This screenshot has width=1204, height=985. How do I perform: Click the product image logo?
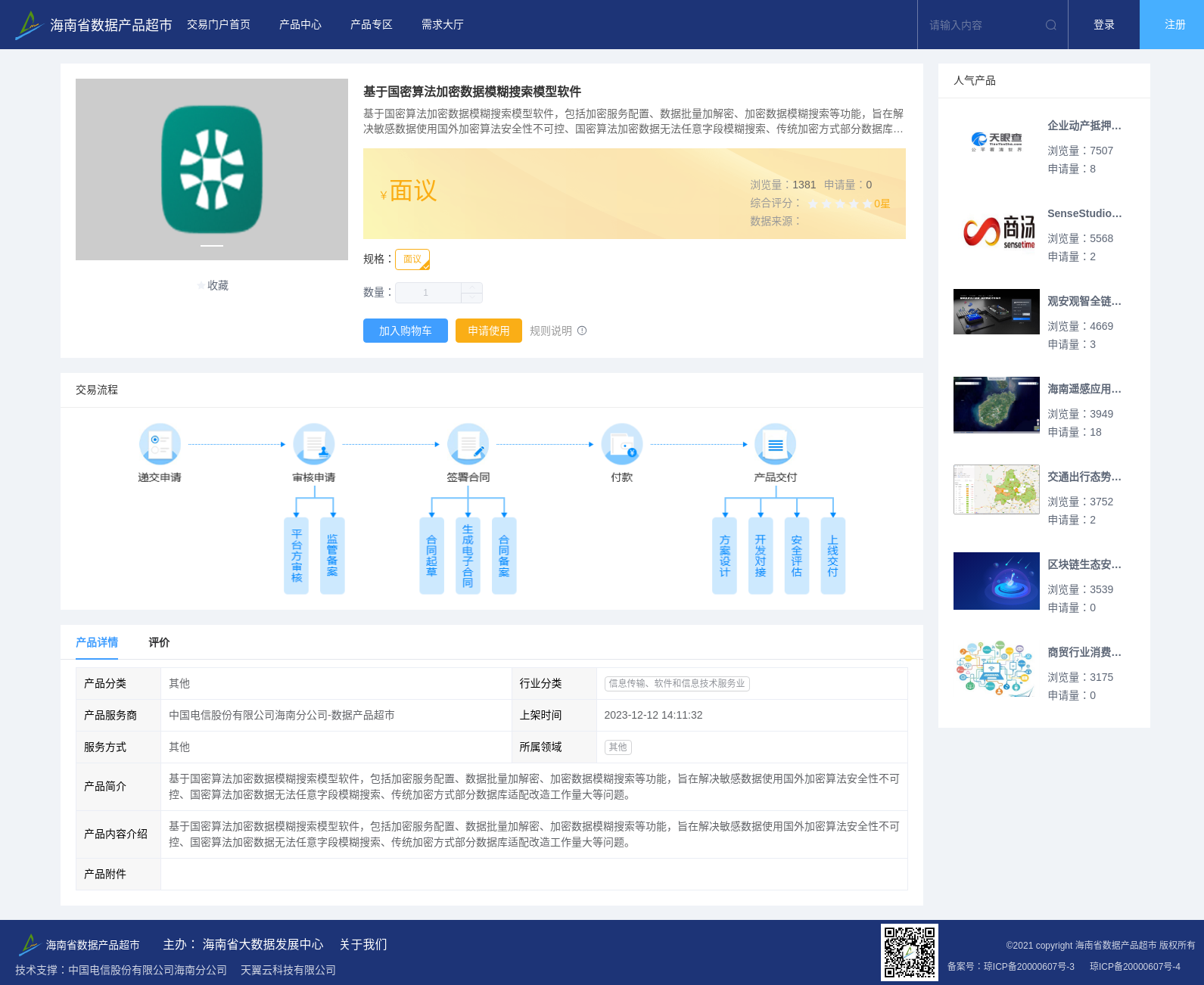212,169
